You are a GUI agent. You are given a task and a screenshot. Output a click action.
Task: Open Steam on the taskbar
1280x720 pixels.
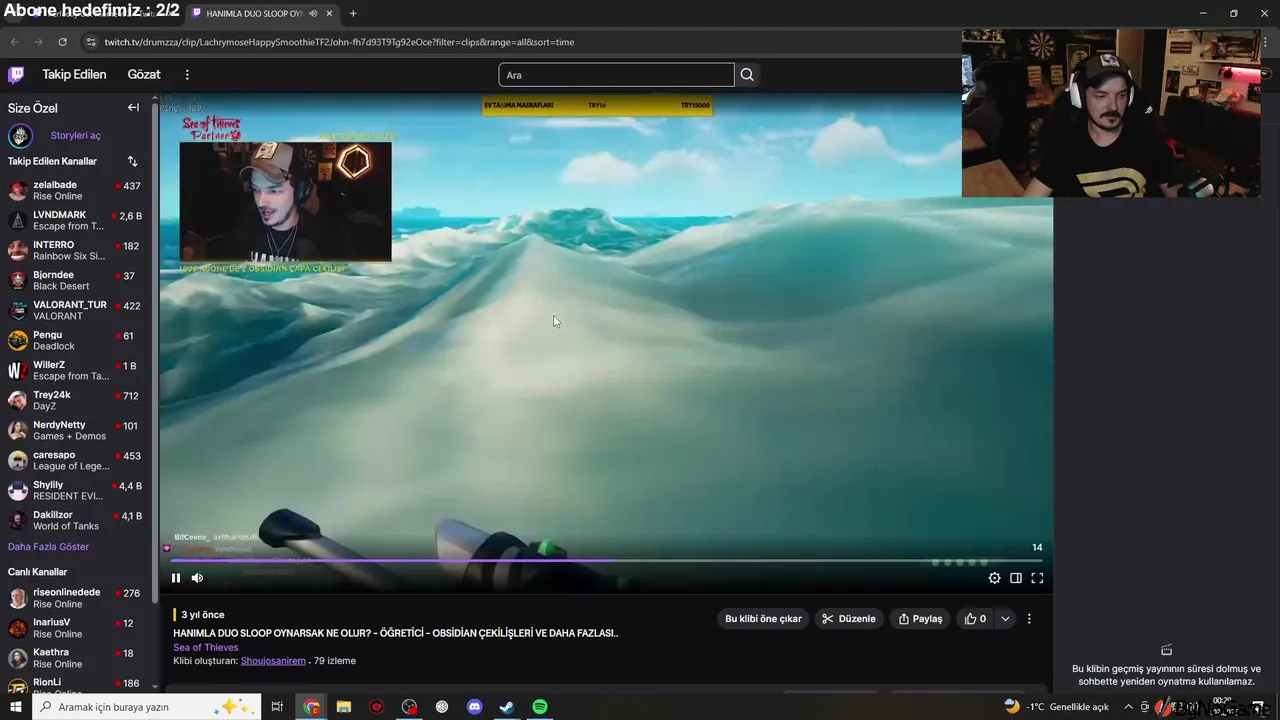(507, 707)
